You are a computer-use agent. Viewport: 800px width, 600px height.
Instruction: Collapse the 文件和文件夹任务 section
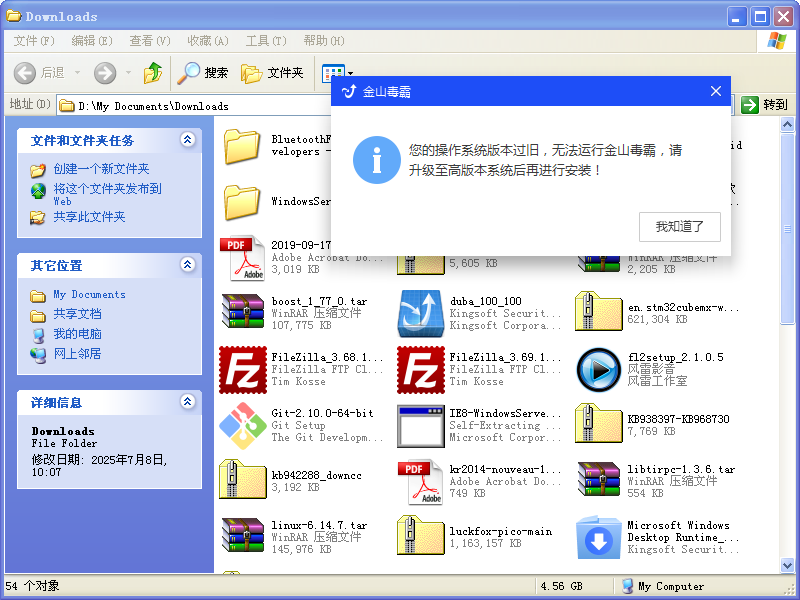click(x=188, y=139)
